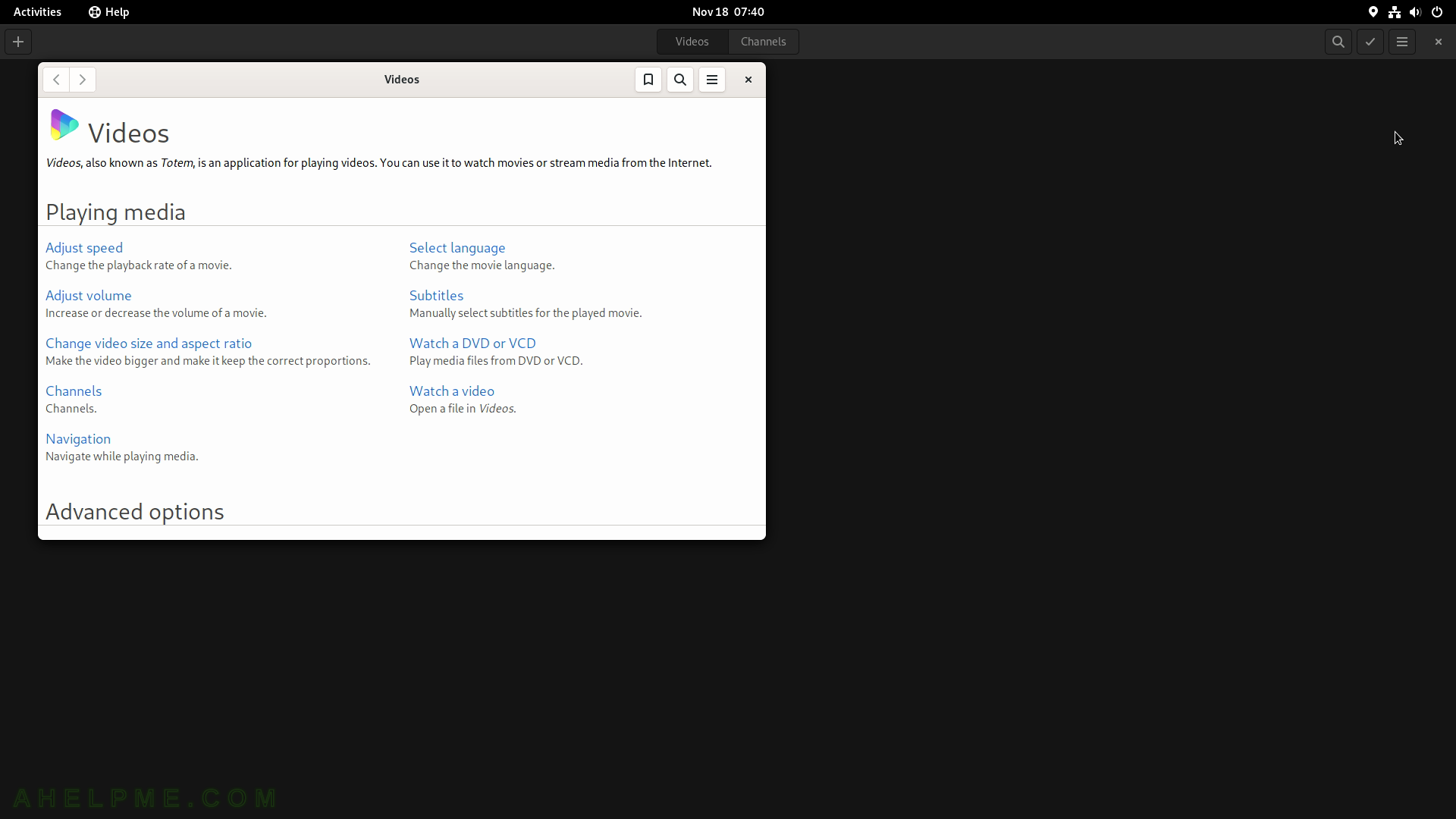Click the location indicator icon
This screenshot has height=819, width=1456.
pos(1373,12)
